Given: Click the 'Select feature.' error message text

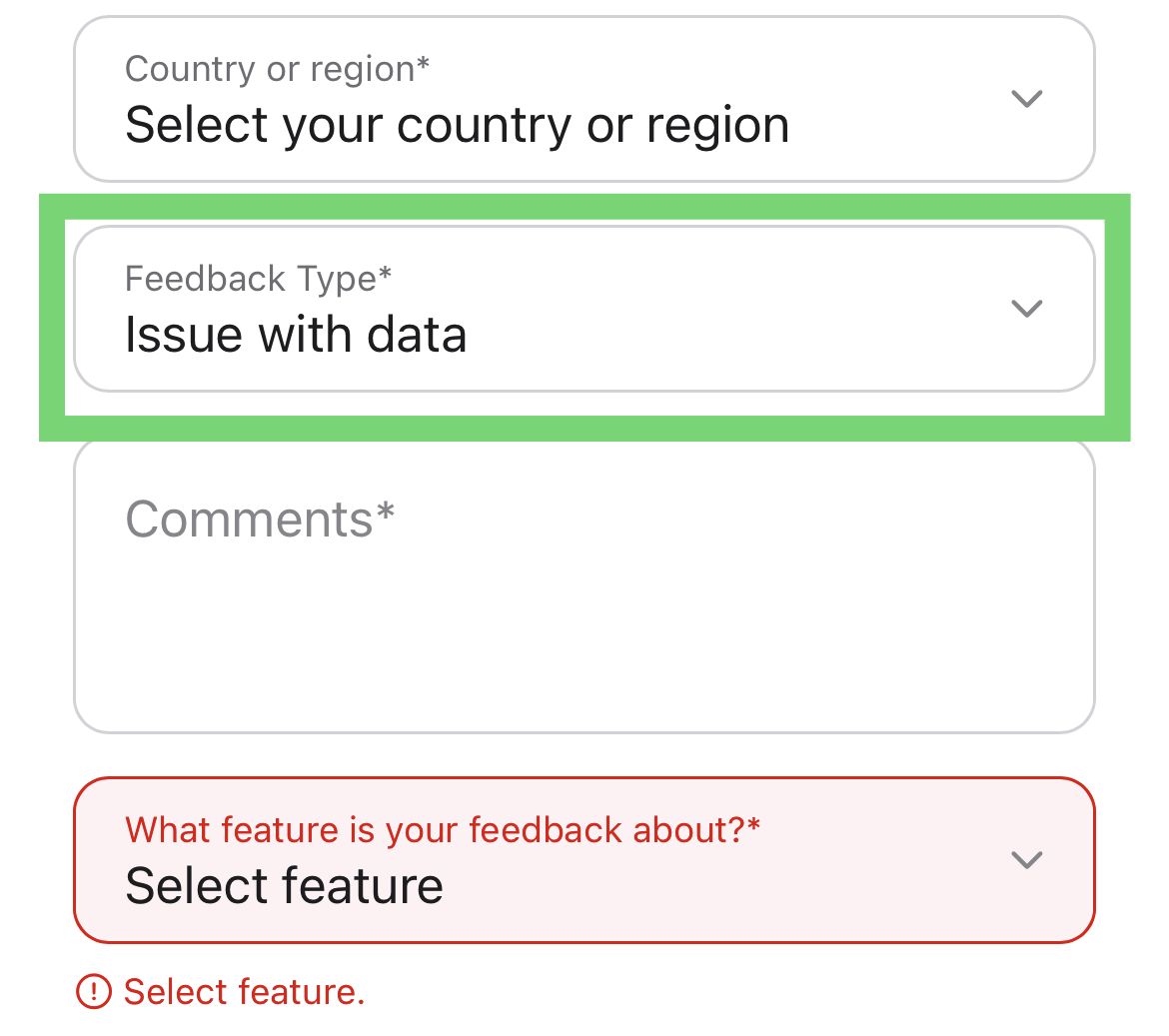Looking at the screenshot, I should [245, 991].
